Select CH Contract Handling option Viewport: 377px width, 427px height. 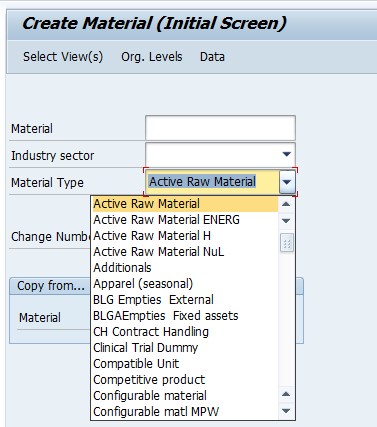pos(184,332)
